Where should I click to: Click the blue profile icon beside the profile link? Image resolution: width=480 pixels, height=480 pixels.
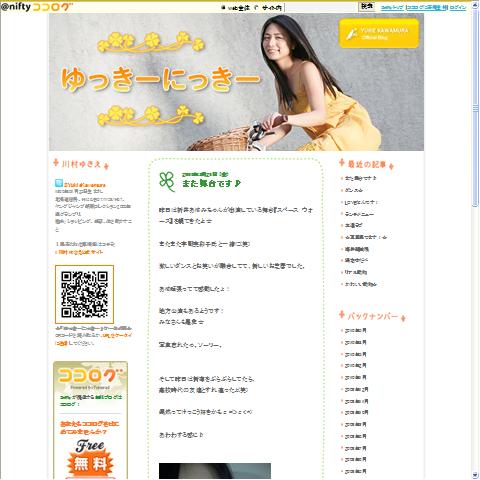pos(59,183)
